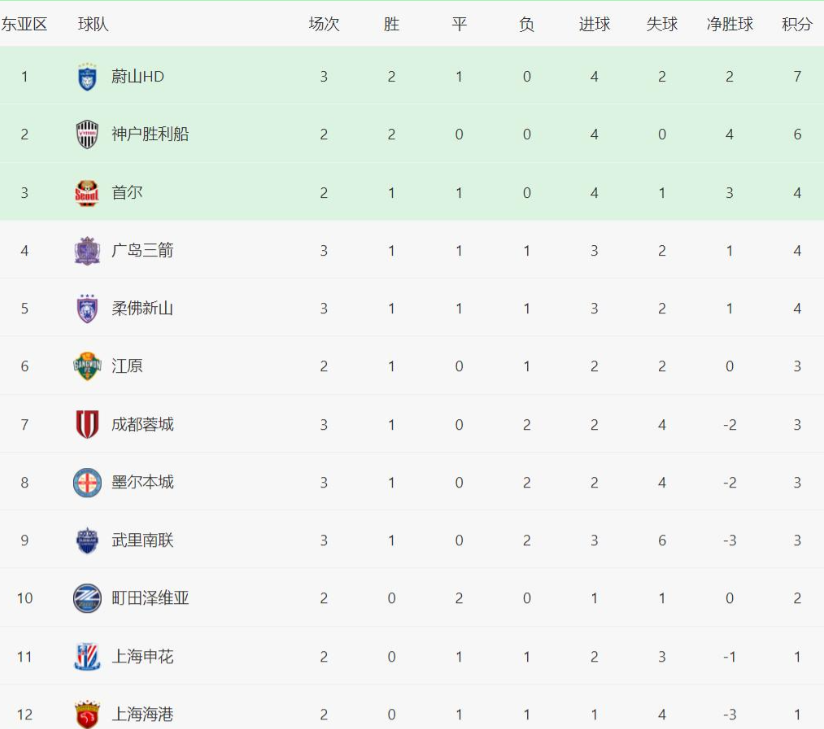Click the 町田泽维亚 club logo
The width and height of the screenshot is (824, 729).
88,599
